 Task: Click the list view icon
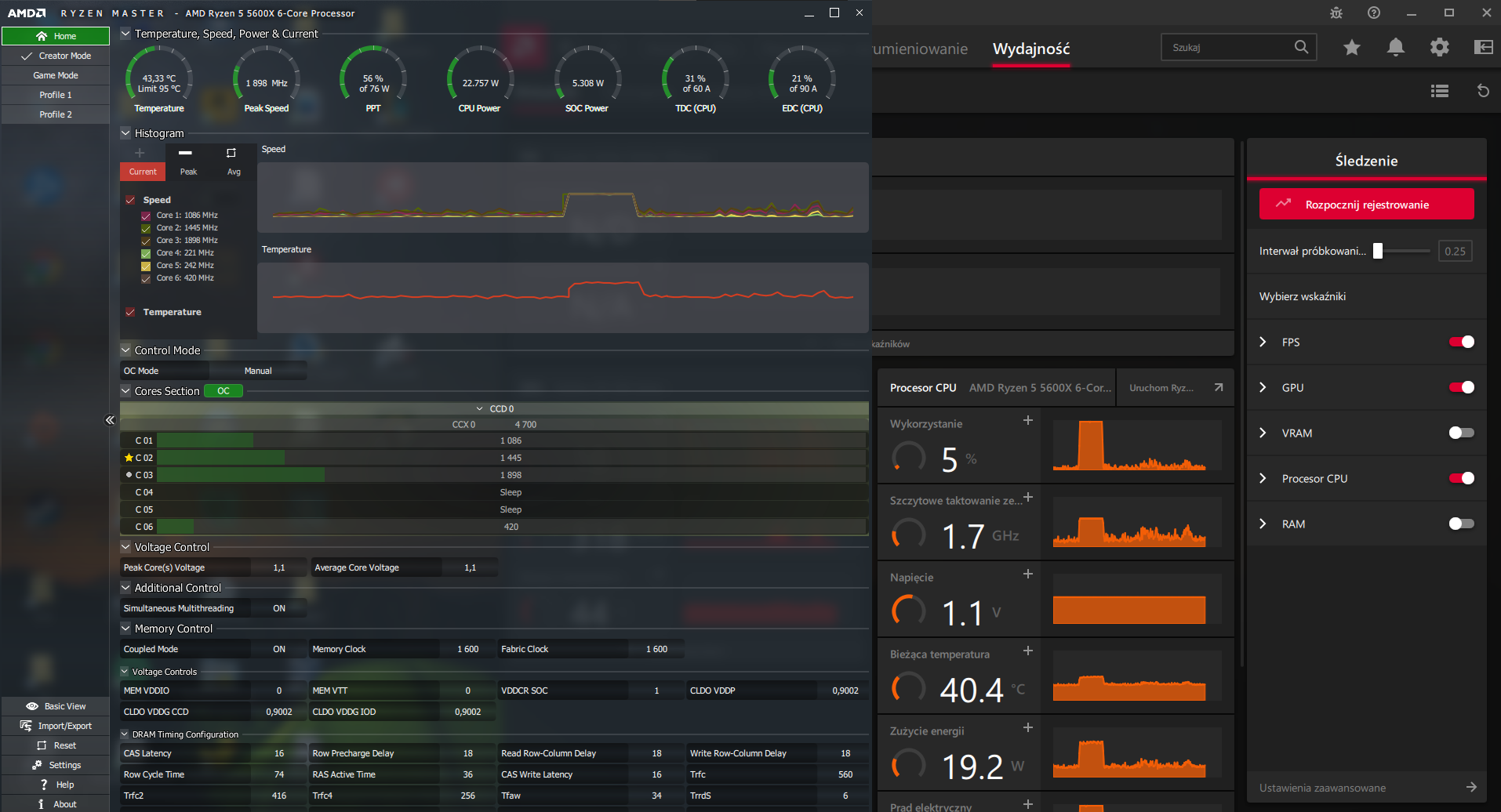pyautogui.click(x=1439, y=91)
